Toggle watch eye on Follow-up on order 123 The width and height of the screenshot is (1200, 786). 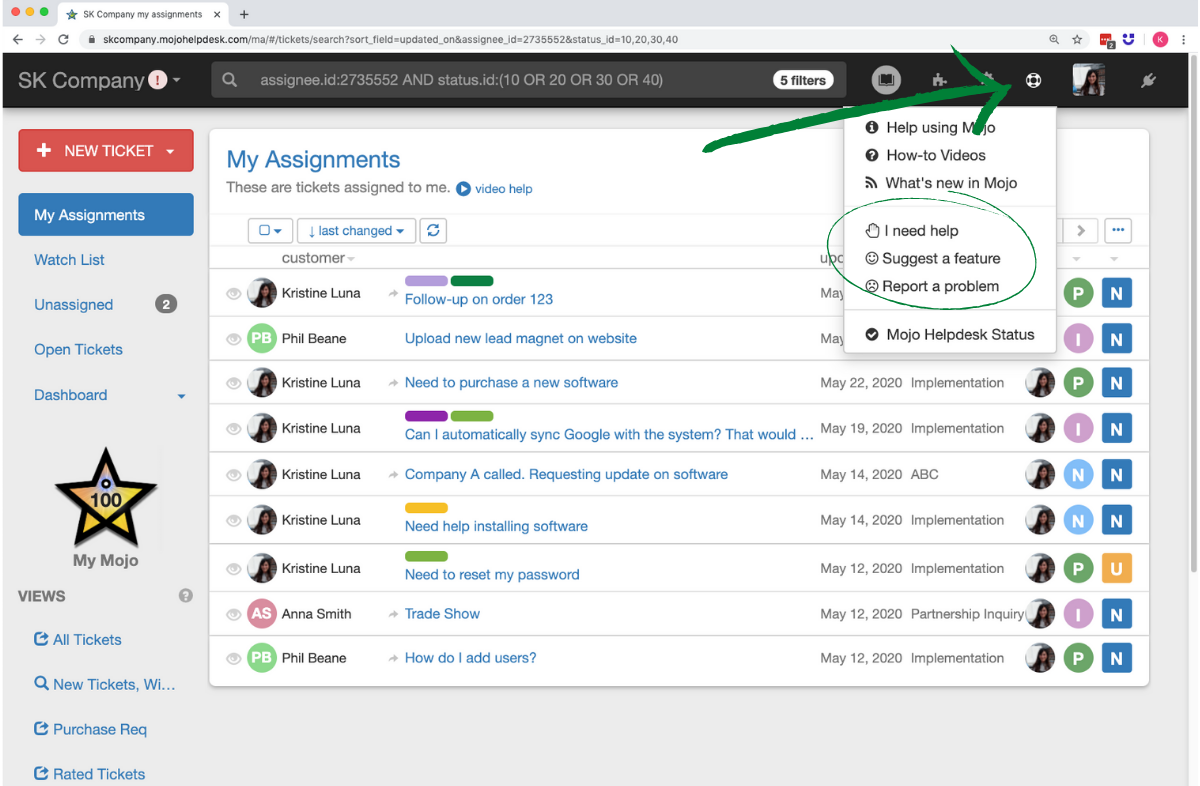[233, 294]
